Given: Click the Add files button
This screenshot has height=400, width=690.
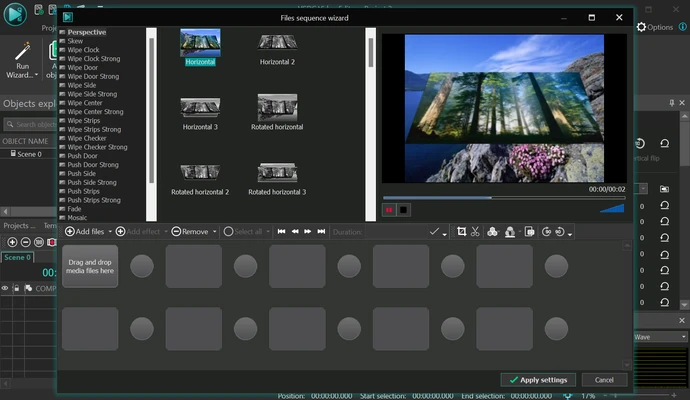Looking at the screenshot, I should coord(84,231).
